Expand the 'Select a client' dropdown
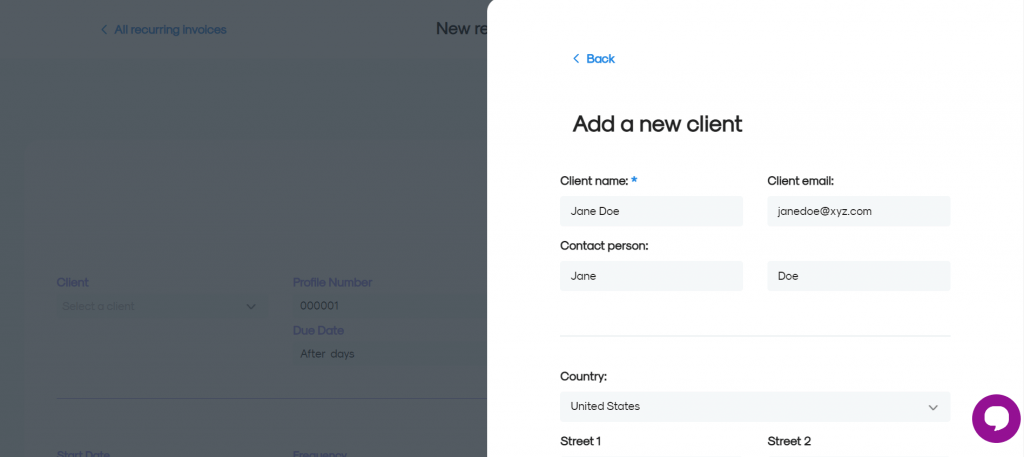Image resolution: width=1024 pixels, height=457 pixels. [161, 306]
